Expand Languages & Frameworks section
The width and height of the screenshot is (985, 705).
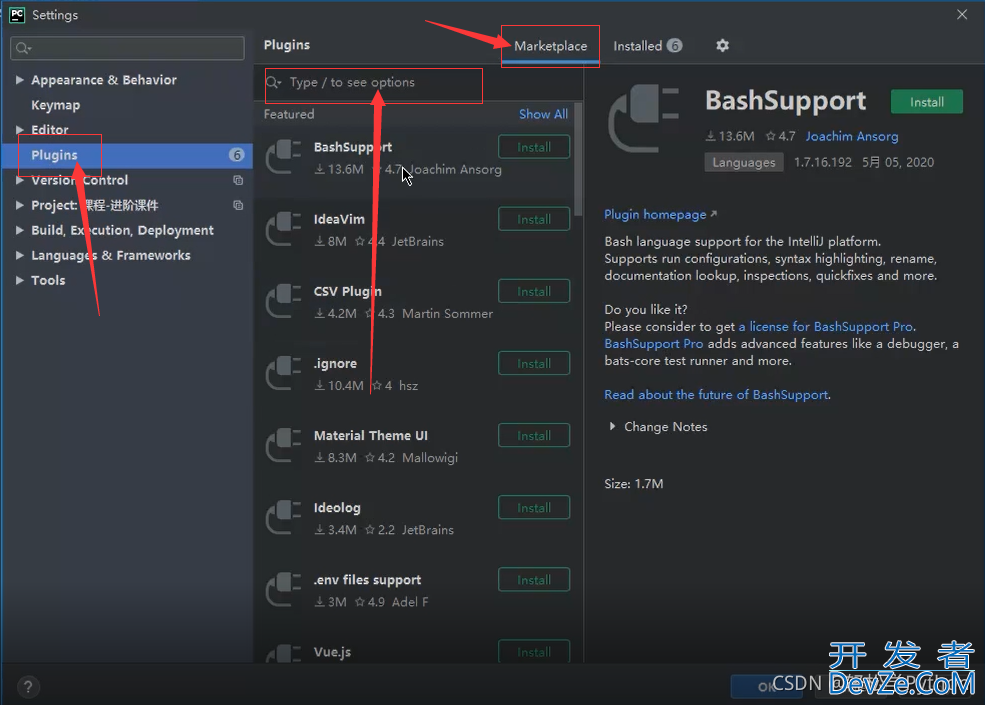pos(19,256)
